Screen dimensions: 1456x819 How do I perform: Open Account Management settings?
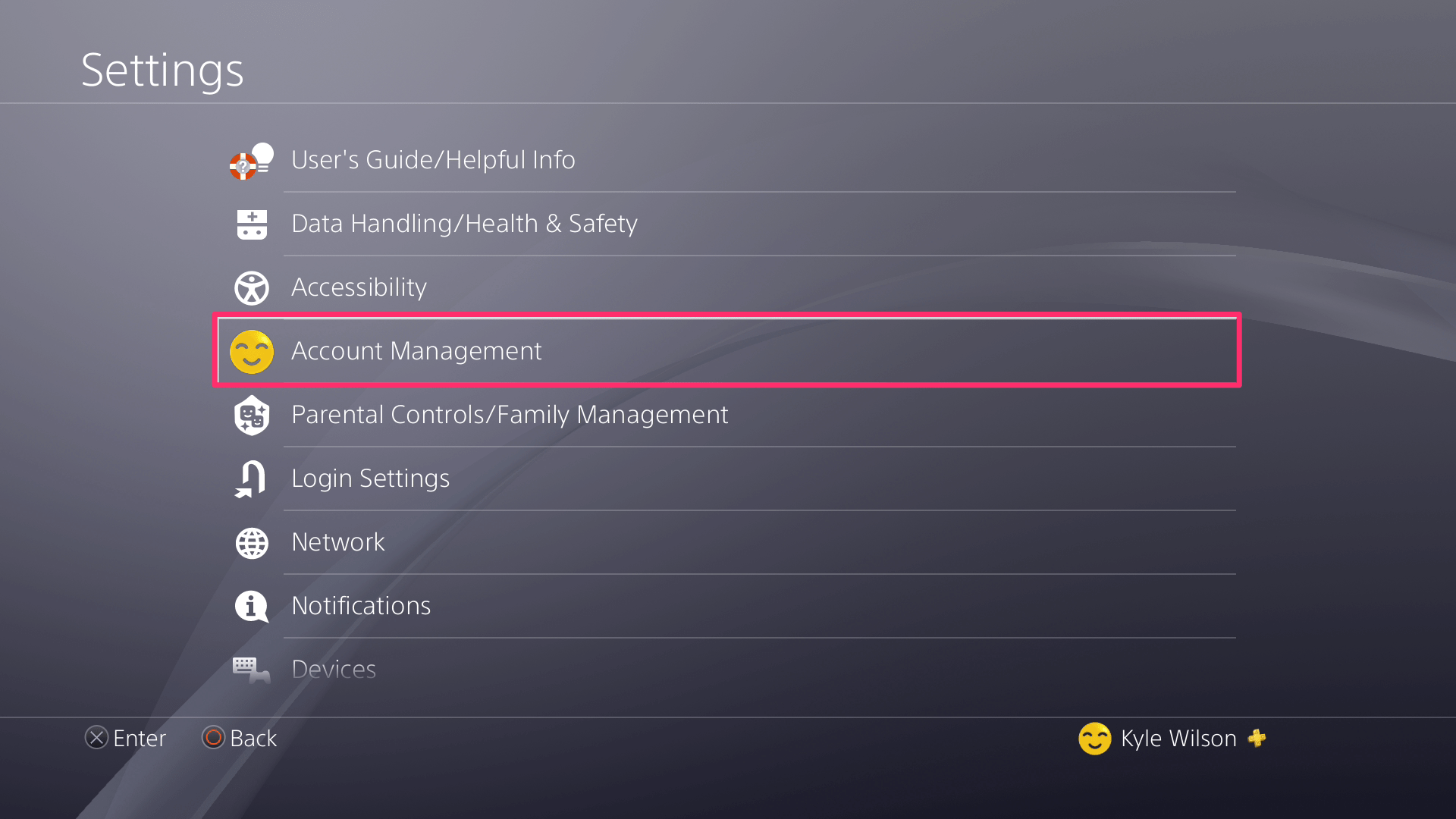pos(726,351)
